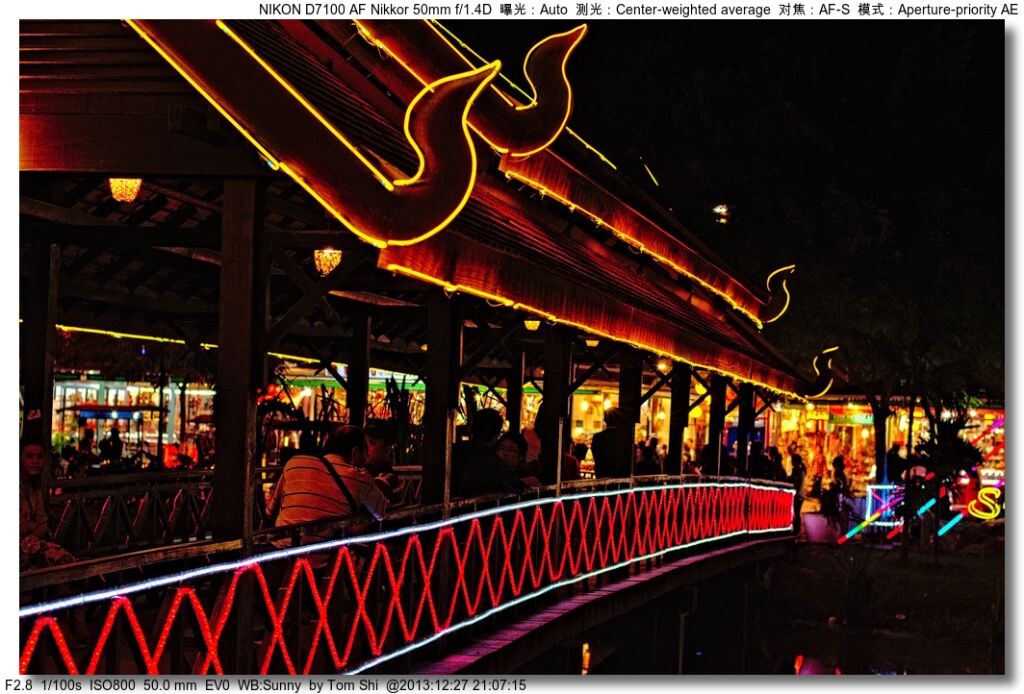Image resolution: width=1024 pixels, height=694 pixels.
Task: Click the "Aperture-priority AE" mode text
Action: coord(957,10)
